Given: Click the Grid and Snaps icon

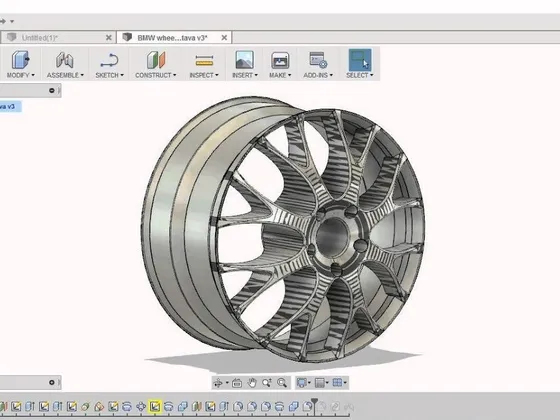Looking at the screenshot, I should 320,383.
